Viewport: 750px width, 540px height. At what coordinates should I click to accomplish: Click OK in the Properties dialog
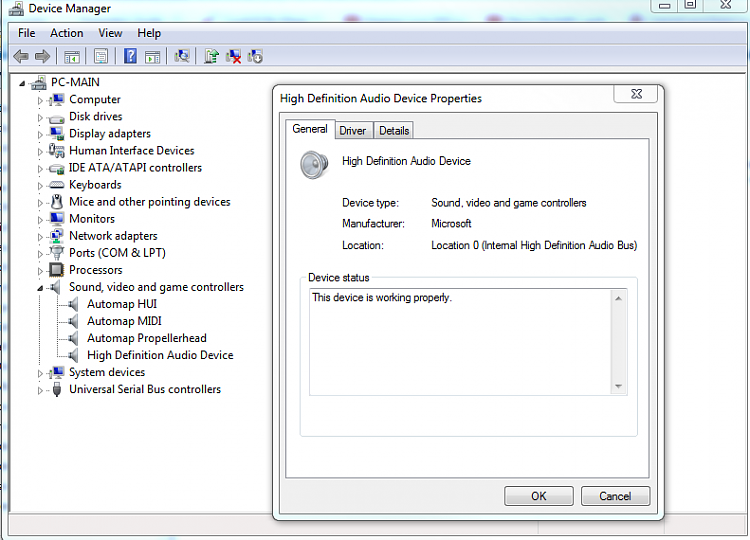pos(539,496)
